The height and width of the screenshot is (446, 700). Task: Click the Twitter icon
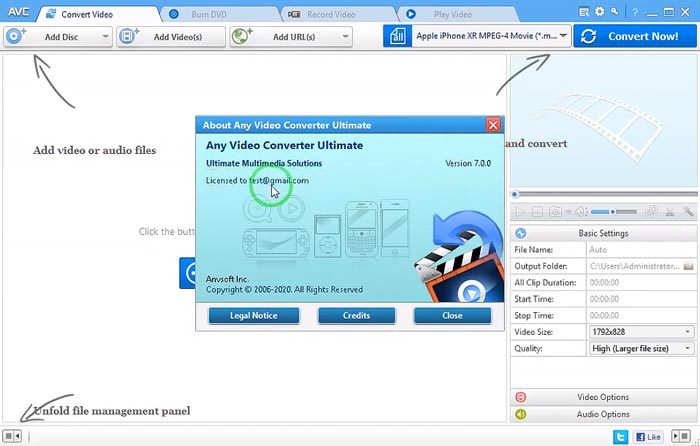(x=621, y=436)
